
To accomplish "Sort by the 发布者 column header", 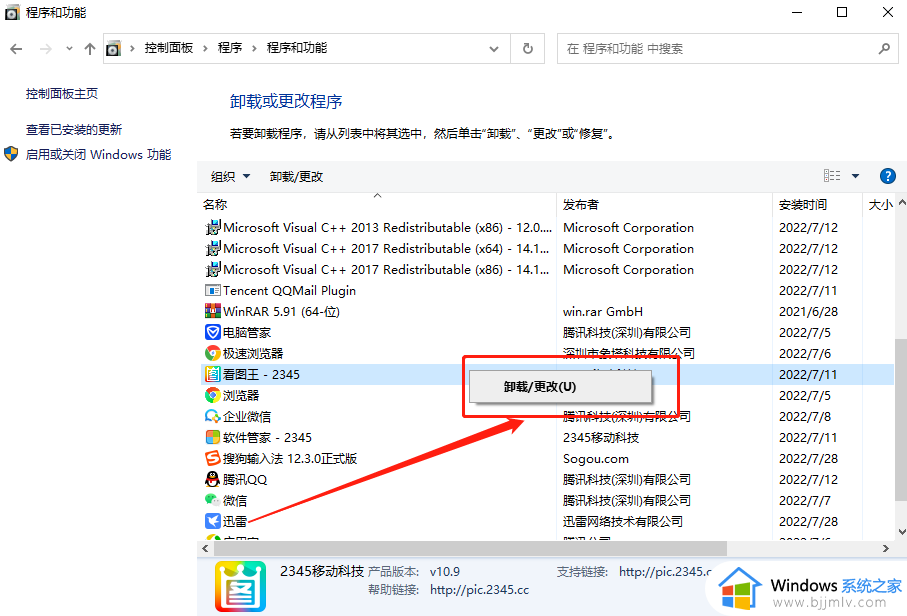I will [x=581, y=205].
